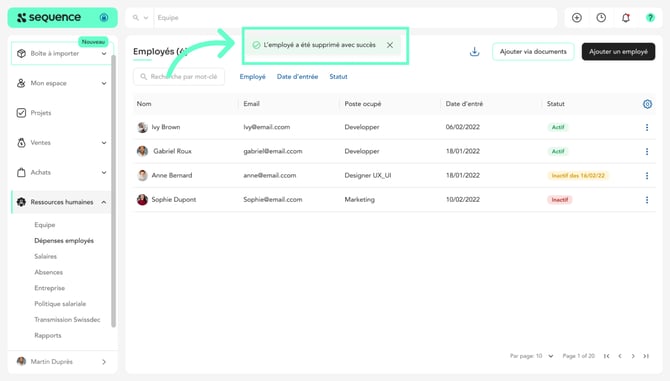Open the Employé filter
Viewport: 670px width, 381px height.
253,76
